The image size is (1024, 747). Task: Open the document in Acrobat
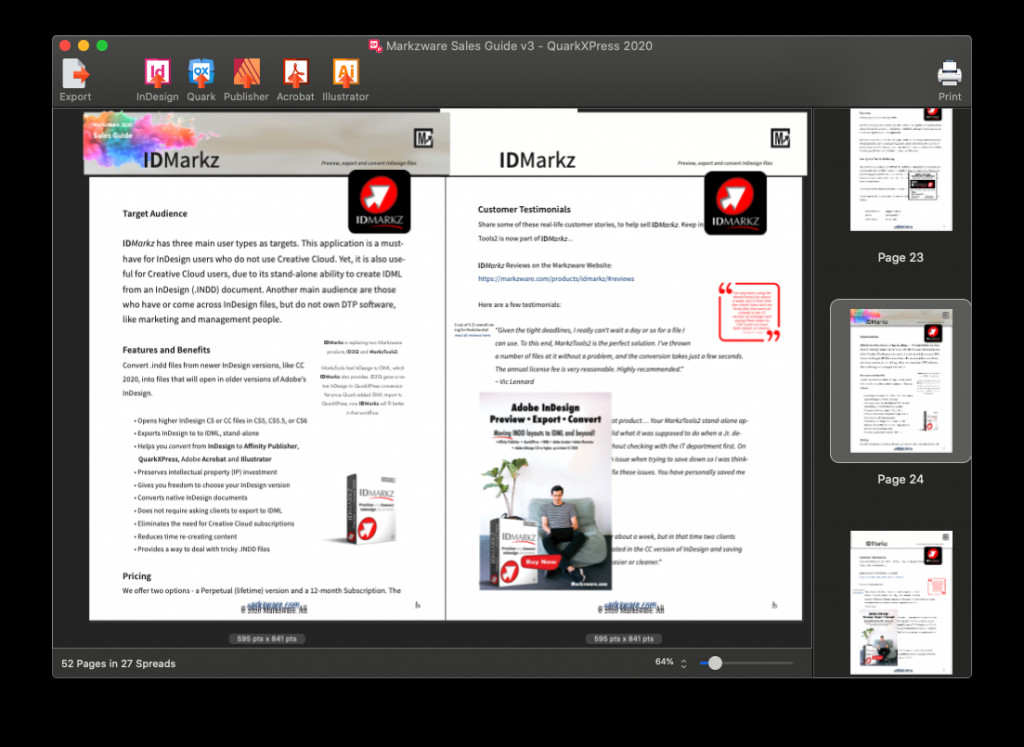[x=295, y=72]
